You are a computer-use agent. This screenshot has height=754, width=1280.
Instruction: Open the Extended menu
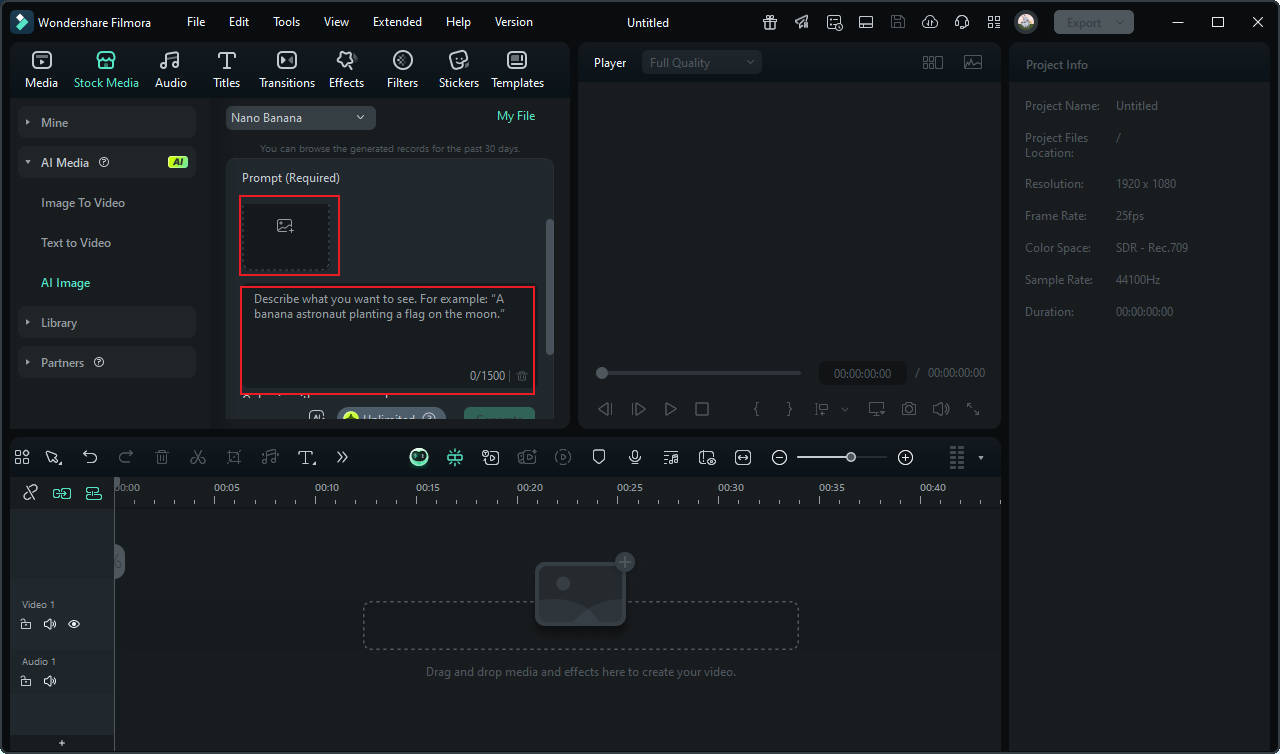[x=397, y=22]
